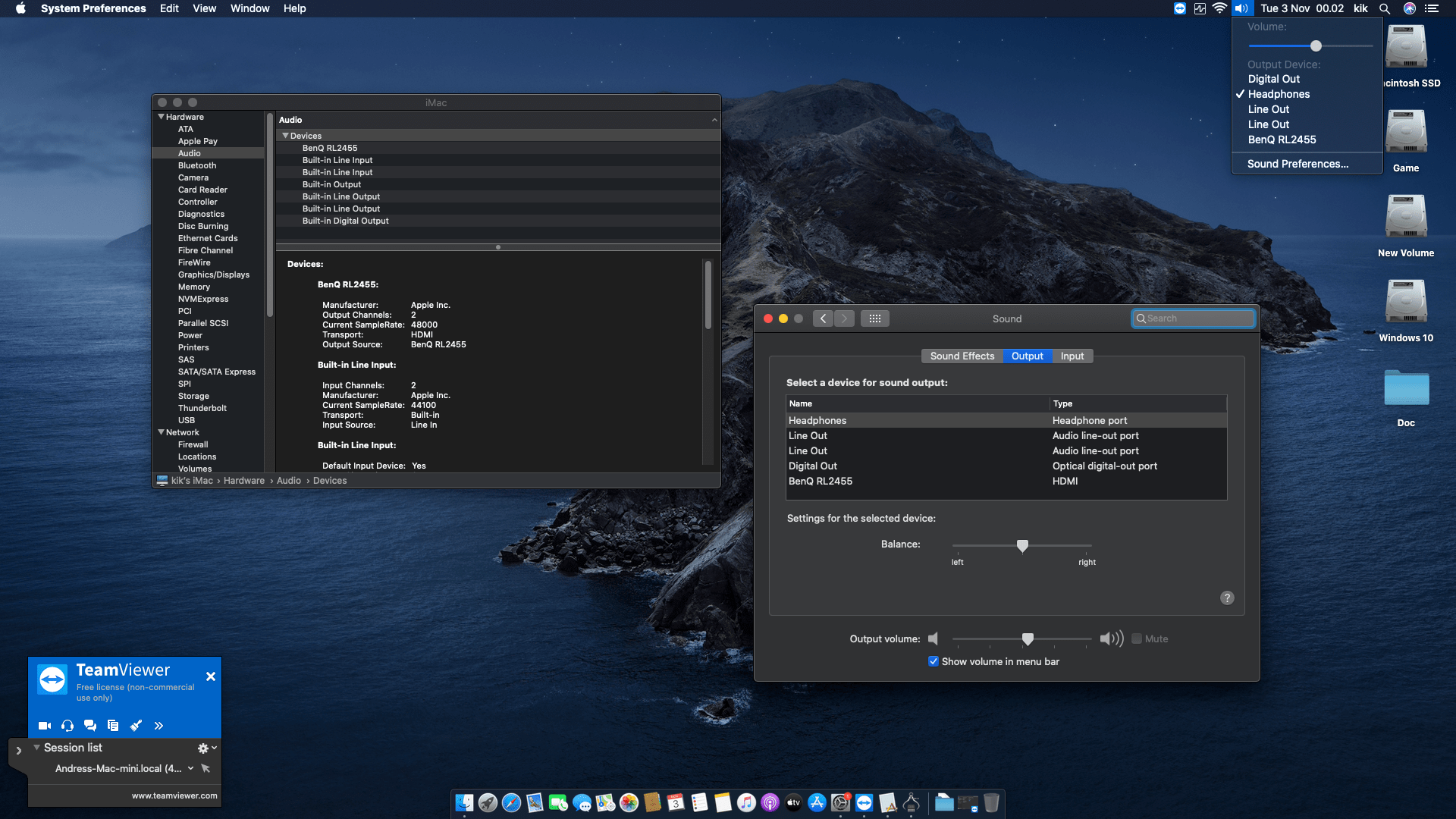Enable the Mute checkbox for output volume
Viewport: 1456px width, 819px height.
[x=1137, y=639]
